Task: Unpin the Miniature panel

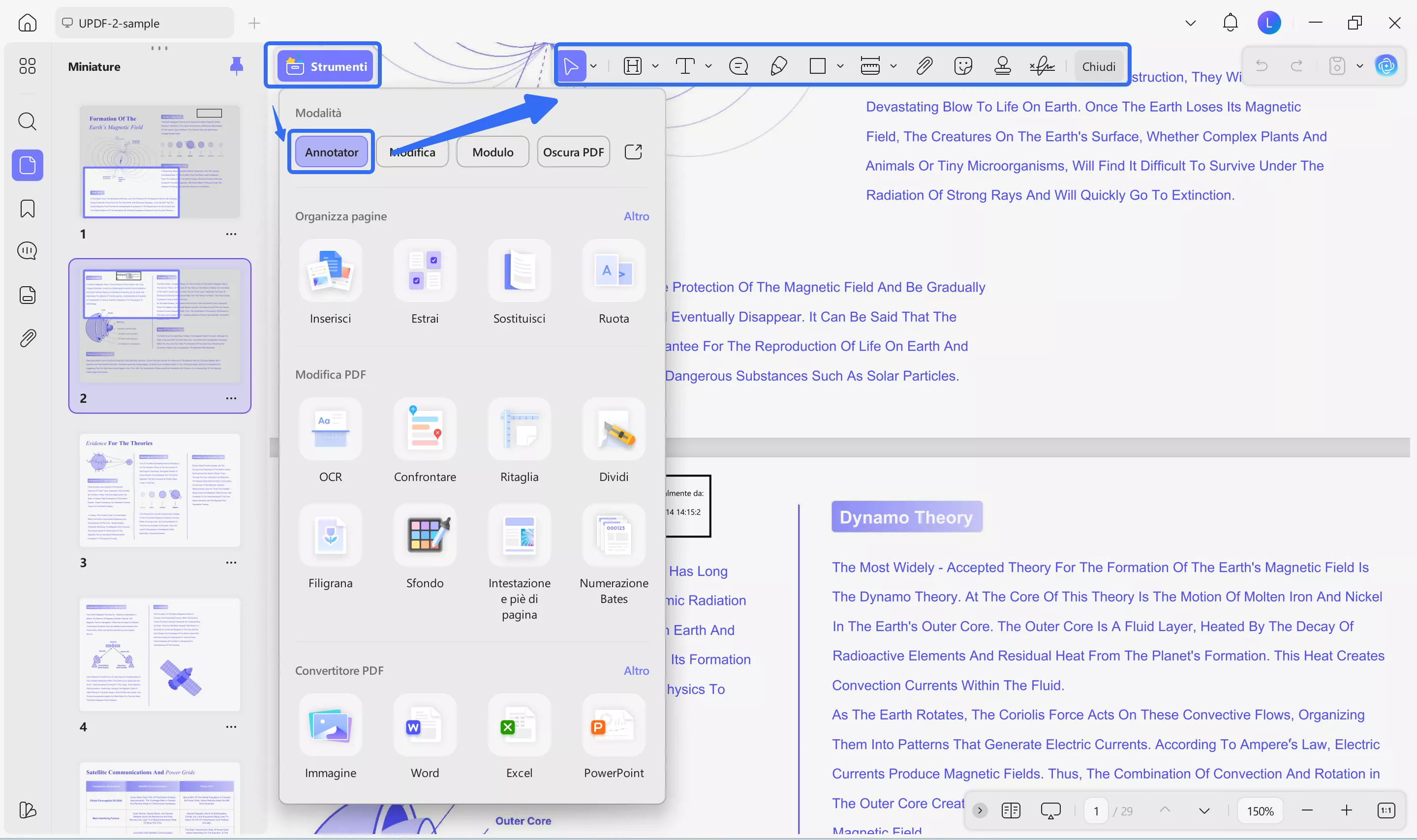Action: point(236,66)
